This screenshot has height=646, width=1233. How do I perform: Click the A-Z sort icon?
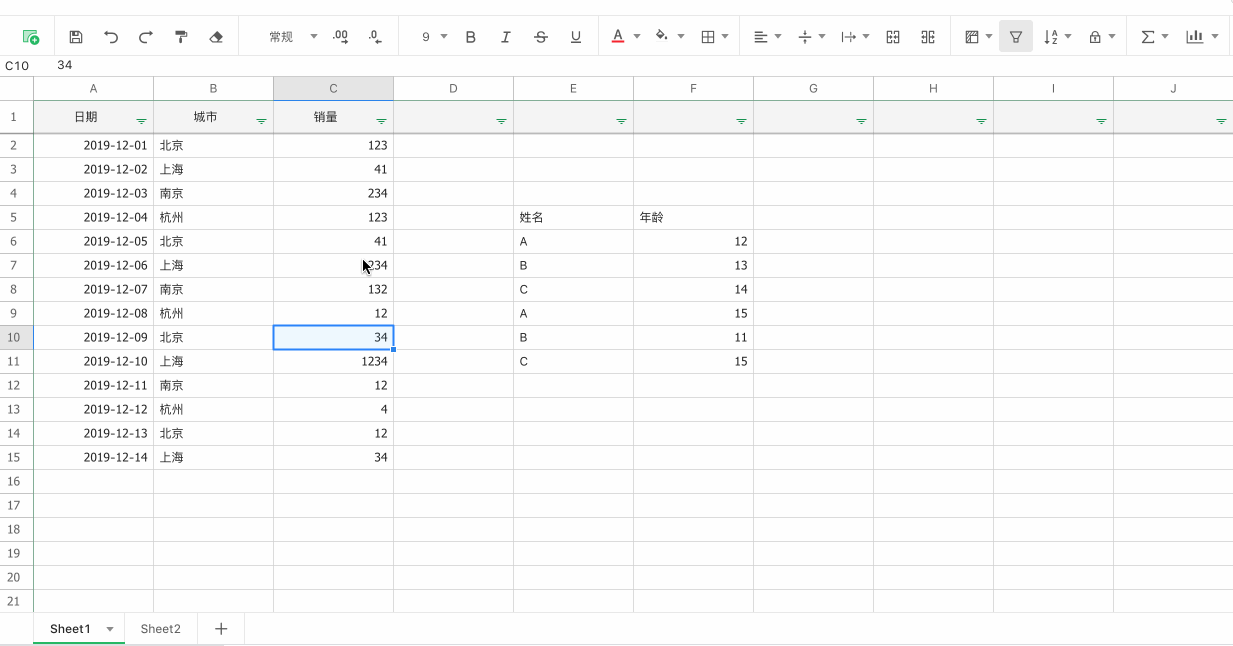1051,37
